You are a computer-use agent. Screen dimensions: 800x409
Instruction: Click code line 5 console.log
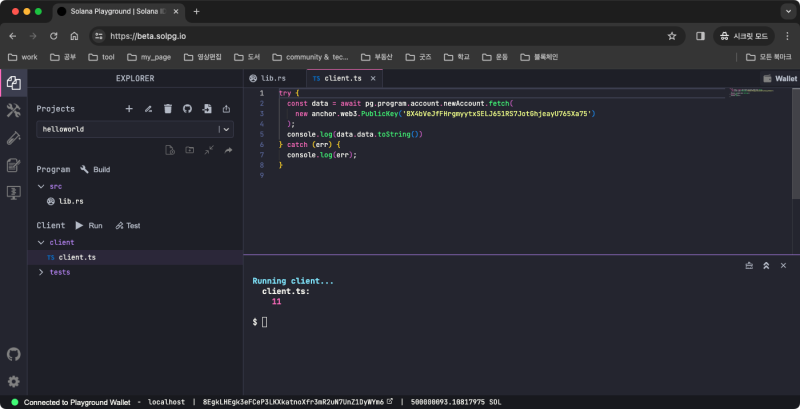pyautogui.click(x=355, y=135)
